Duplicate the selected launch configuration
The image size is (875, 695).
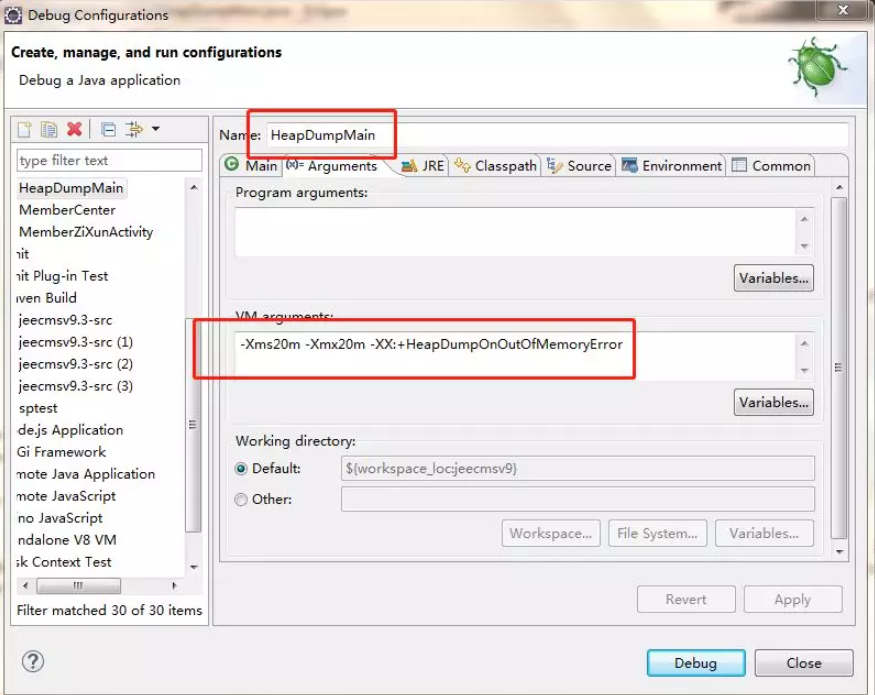point(49,130)
